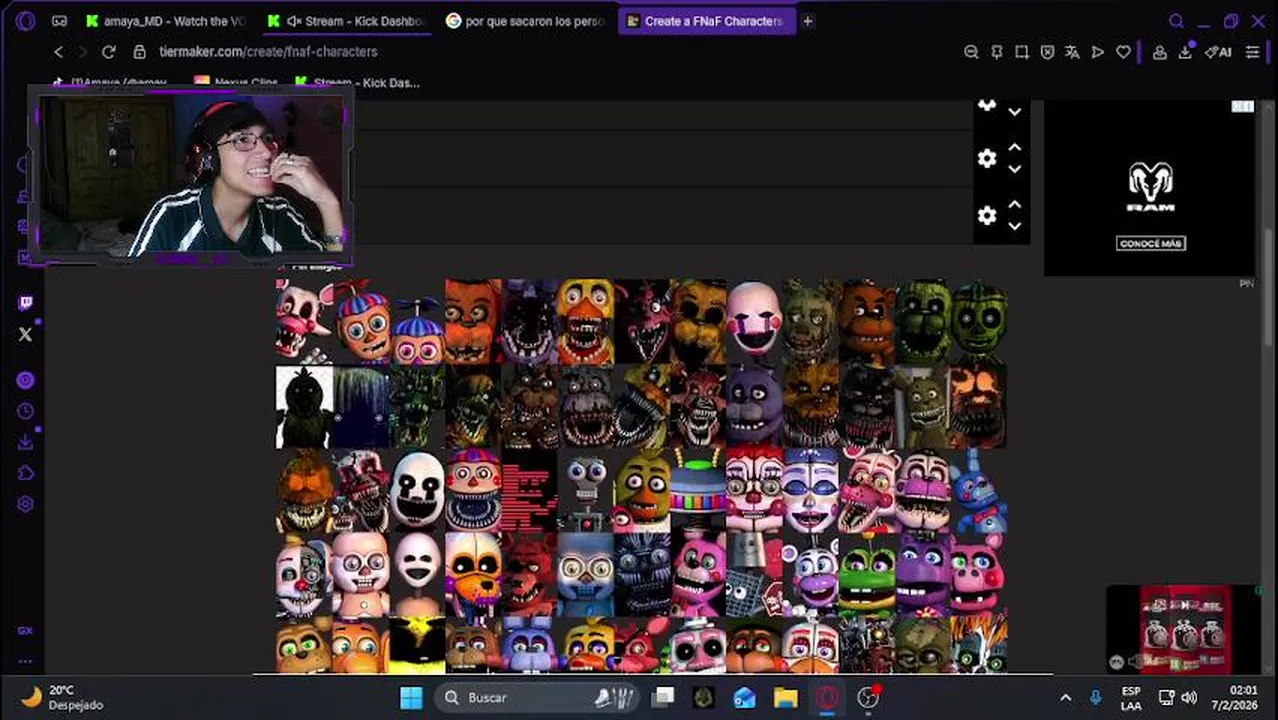Open the player arrow icon in toolbar
The image size is (1278, 720).
coord(1098,52)
